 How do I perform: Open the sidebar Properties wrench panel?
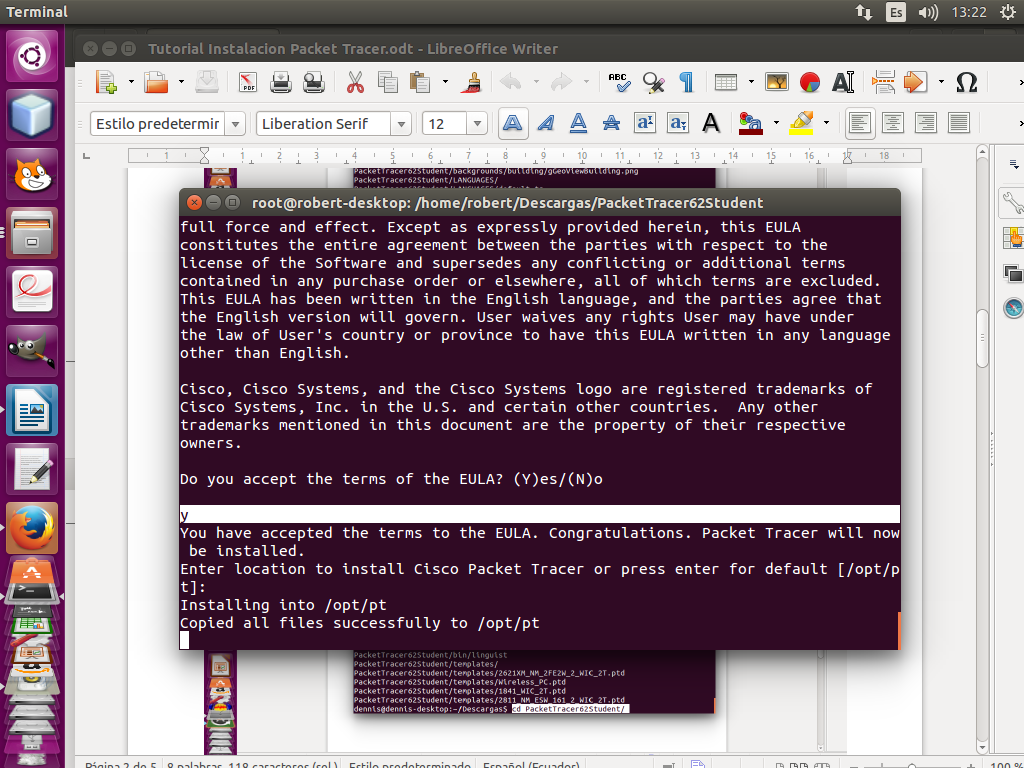coord(1012,204)
